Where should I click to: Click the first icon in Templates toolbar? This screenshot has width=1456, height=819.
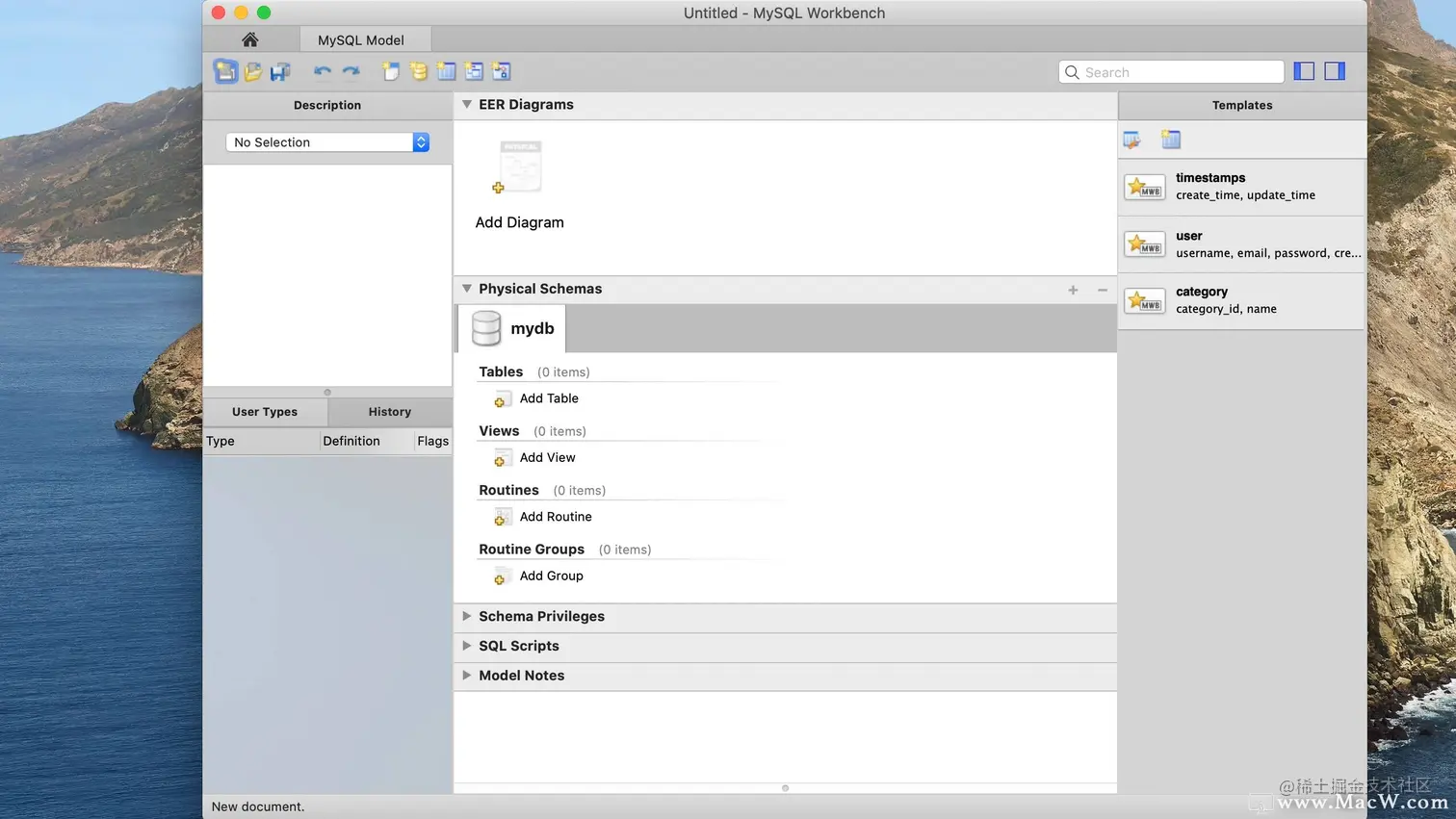click(x=1132, y=140)
